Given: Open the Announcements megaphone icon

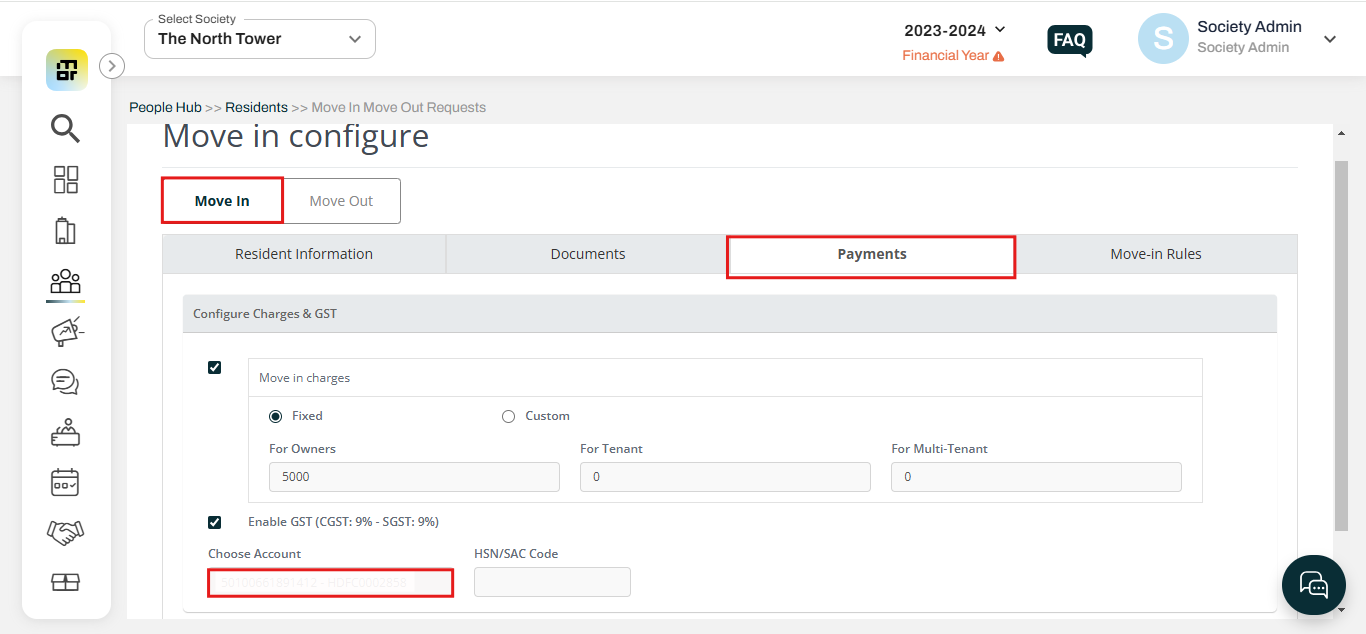Looking at the screenshot, I should pyautogui.click(x=65, y=331).
